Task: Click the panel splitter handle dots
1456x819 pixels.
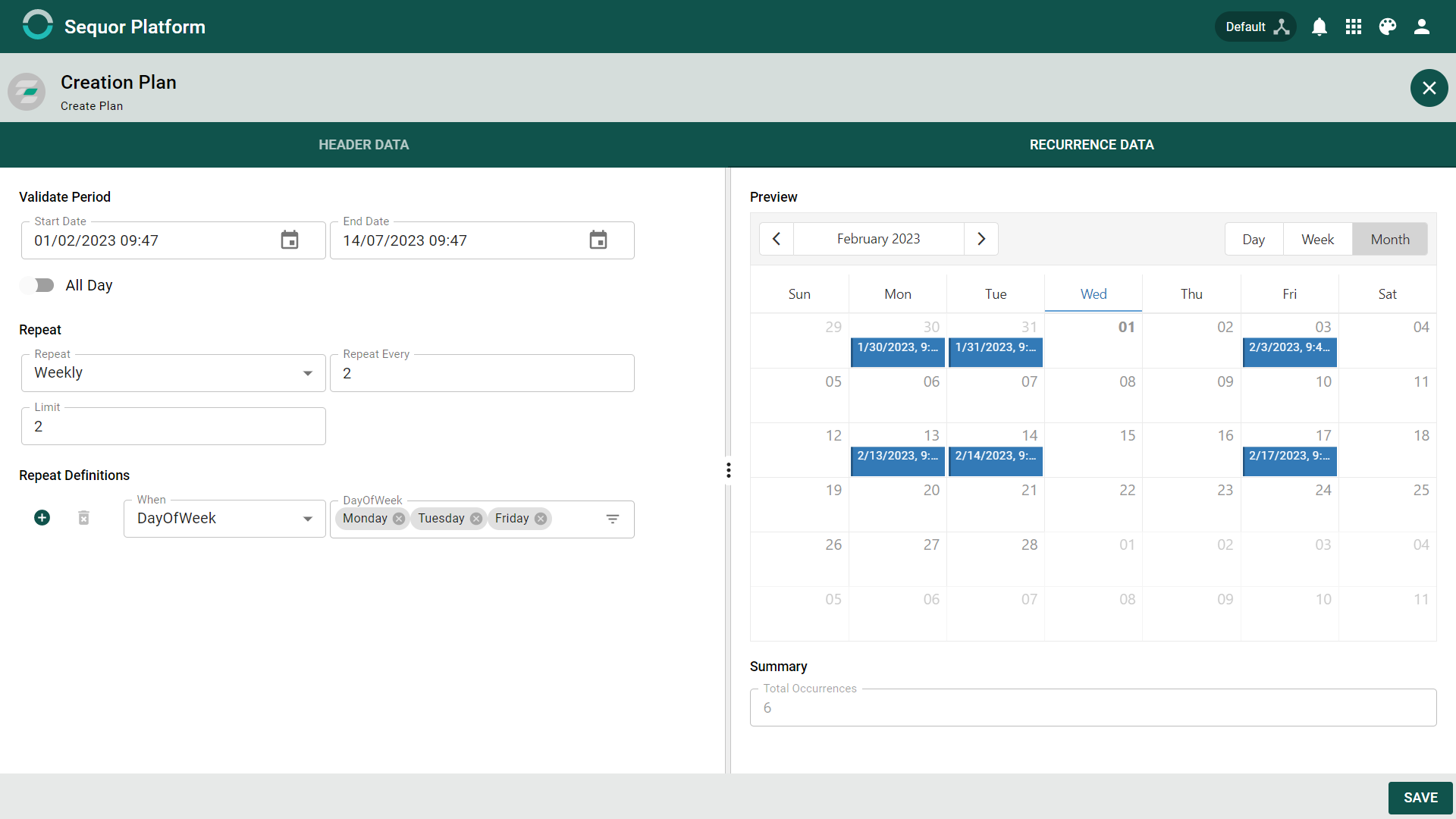Action: point(729,470)
